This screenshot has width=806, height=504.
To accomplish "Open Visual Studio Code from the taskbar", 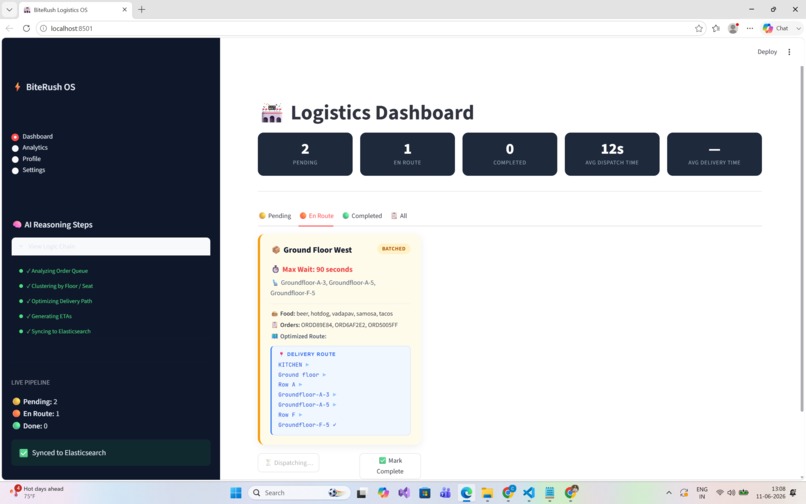I will pos(528,493).
